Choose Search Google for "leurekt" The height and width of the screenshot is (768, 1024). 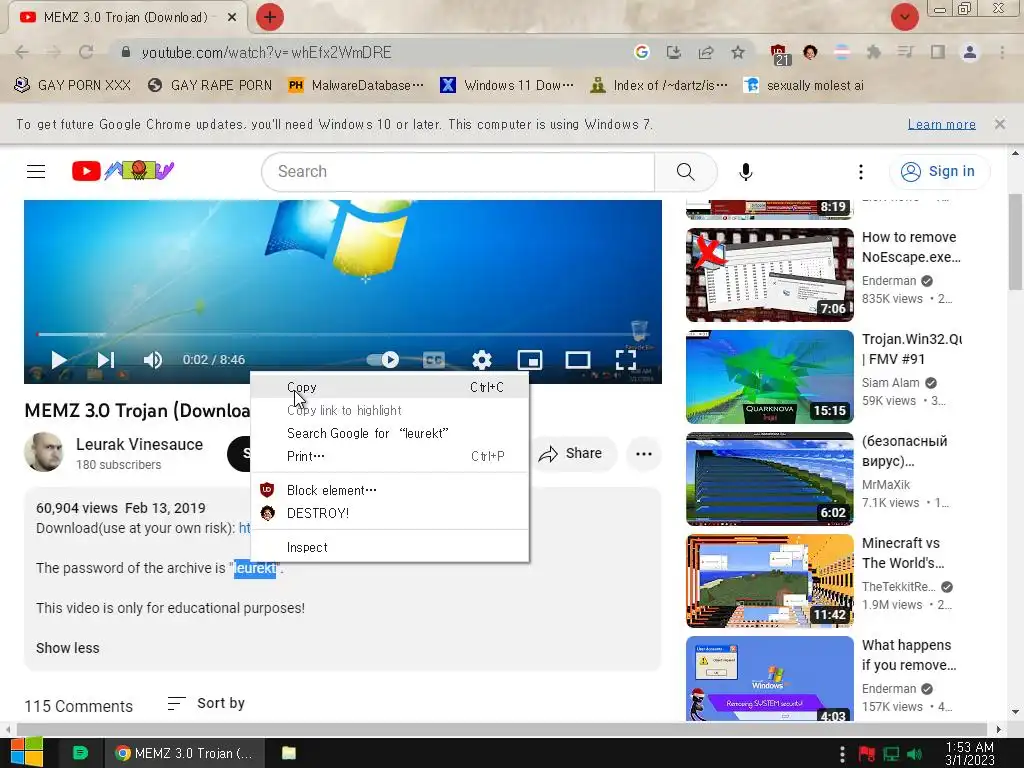[x=389, y=433]
